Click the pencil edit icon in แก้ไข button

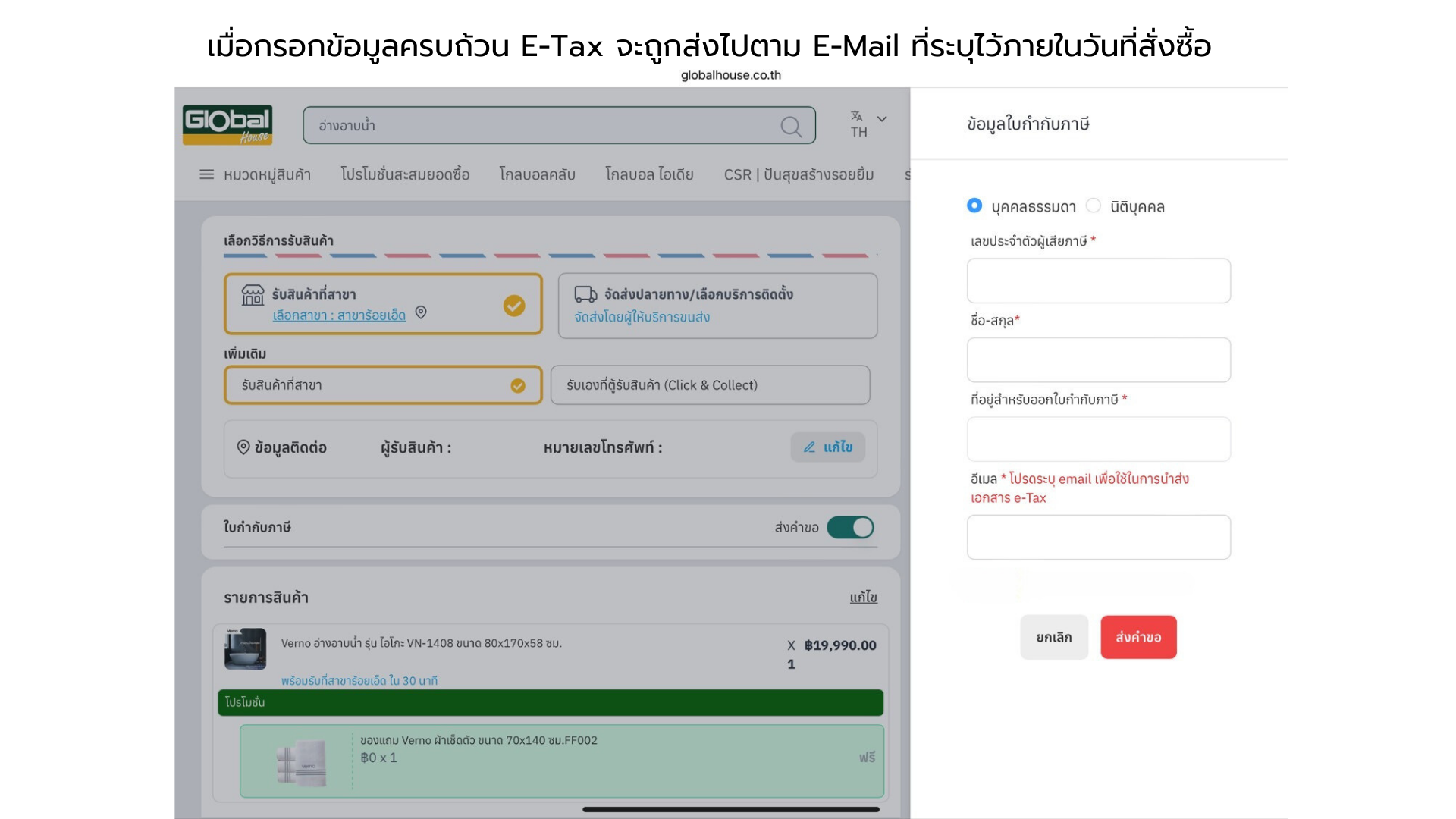(x=809, y=447)
